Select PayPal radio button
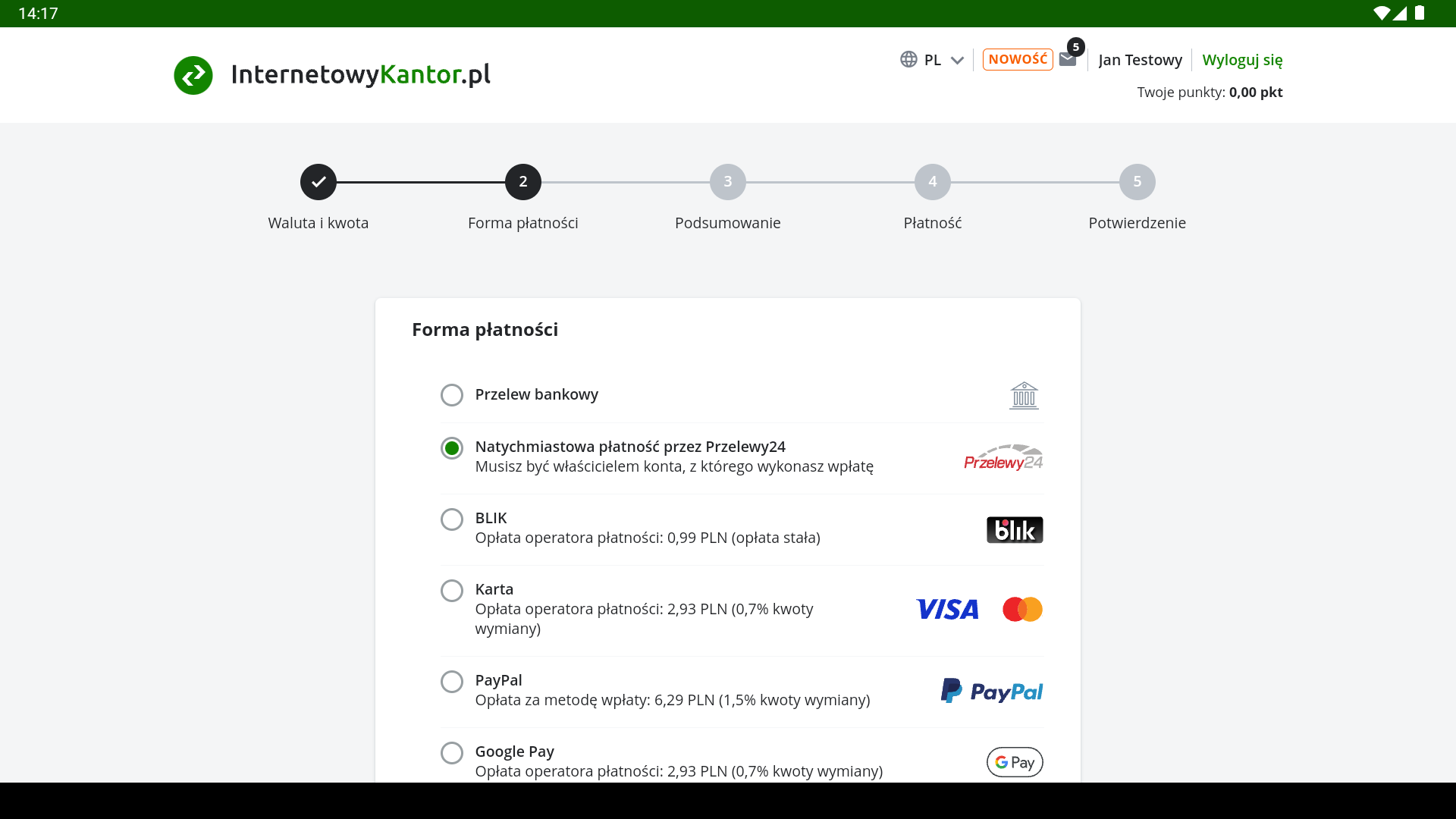This screenshot has height=819, width=1456. coord(452,682)
